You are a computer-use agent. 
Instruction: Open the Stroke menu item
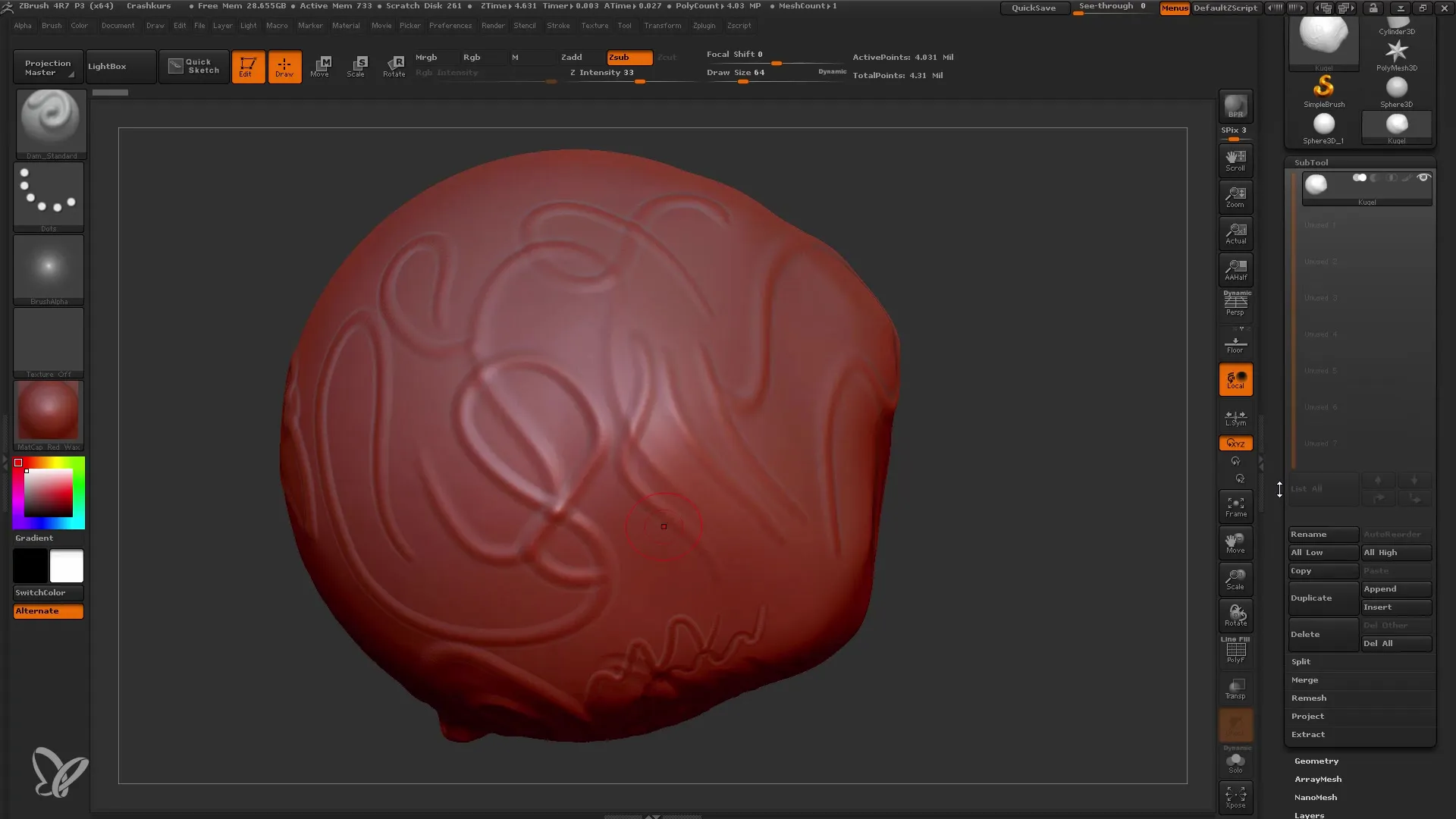(x=558, y=25)
